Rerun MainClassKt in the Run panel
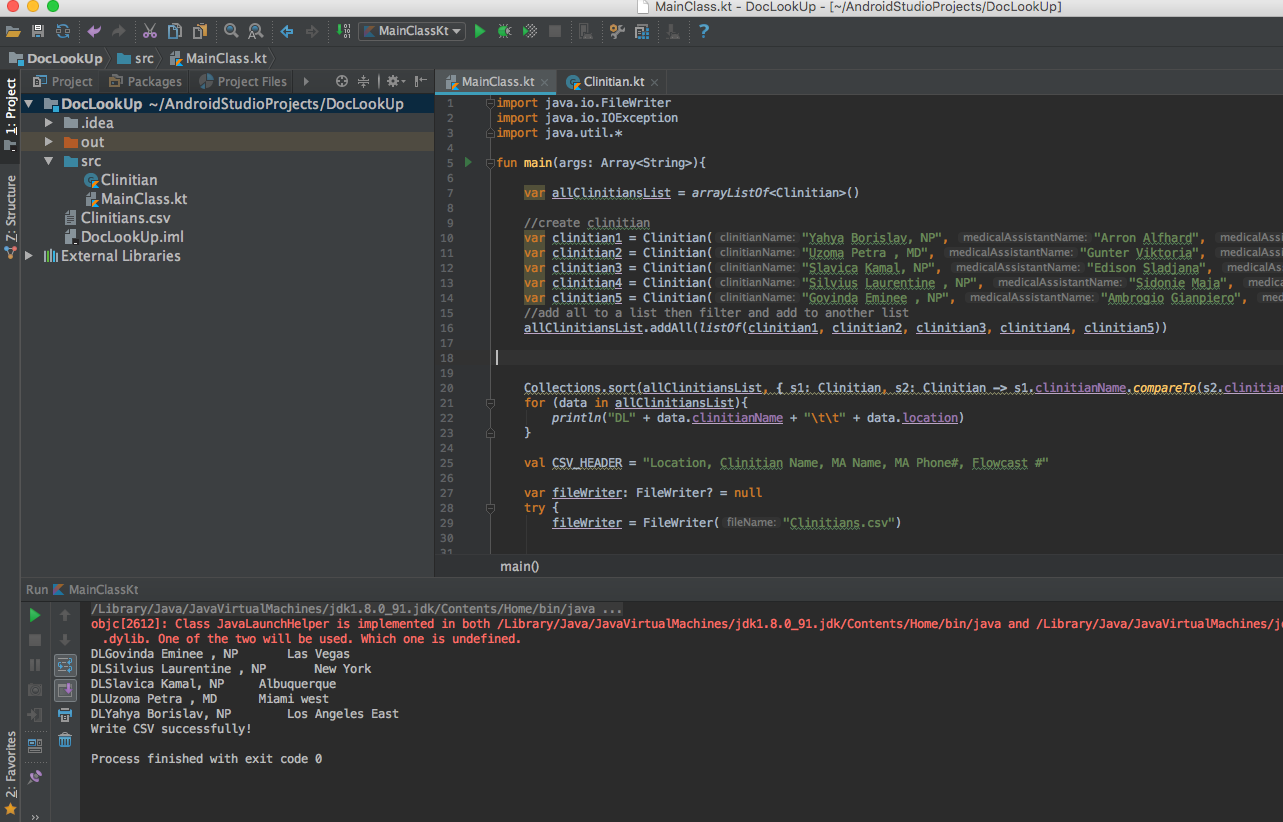Viewport: 1283px width, 822px height. [35, 615]
